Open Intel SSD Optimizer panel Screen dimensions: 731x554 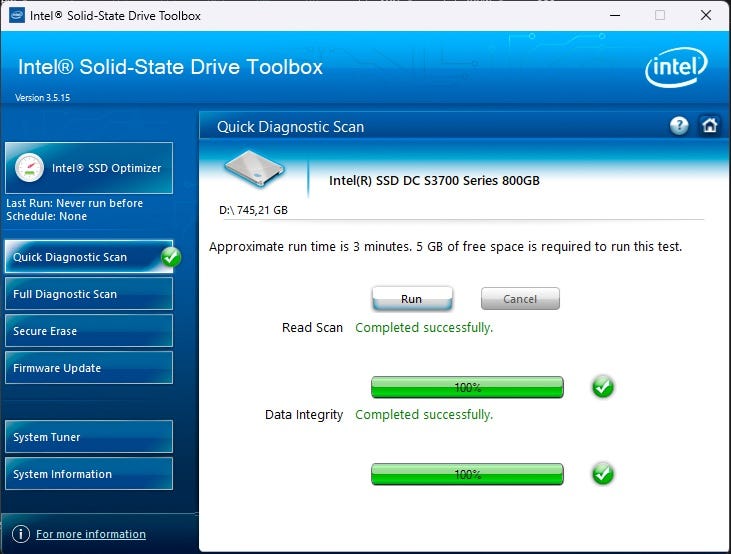click(89, 168)
